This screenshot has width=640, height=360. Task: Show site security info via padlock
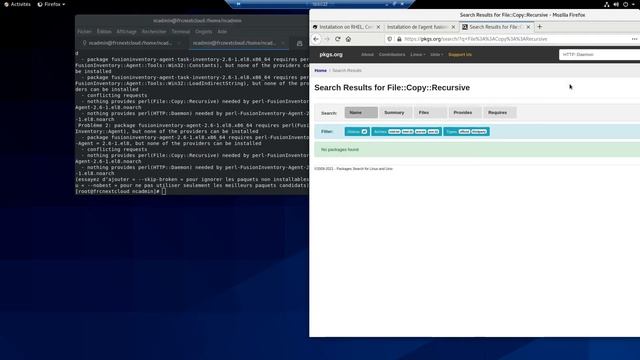[x=399, y=39]
